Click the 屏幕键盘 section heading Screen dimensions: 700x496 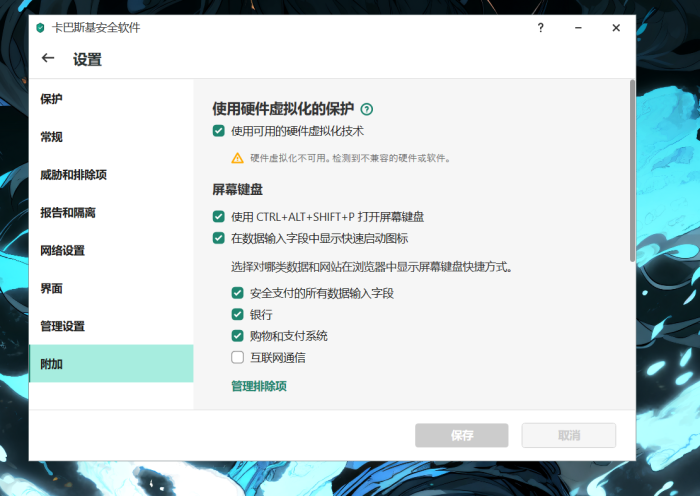click(238, 190)
